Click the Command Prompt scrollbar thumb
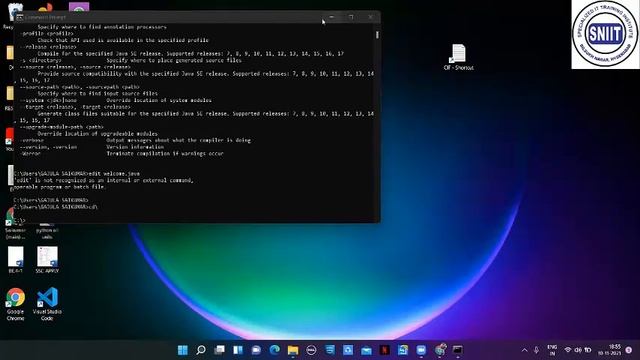The width and height of the screenshot is (640, 360). click(x=377, y=35)
